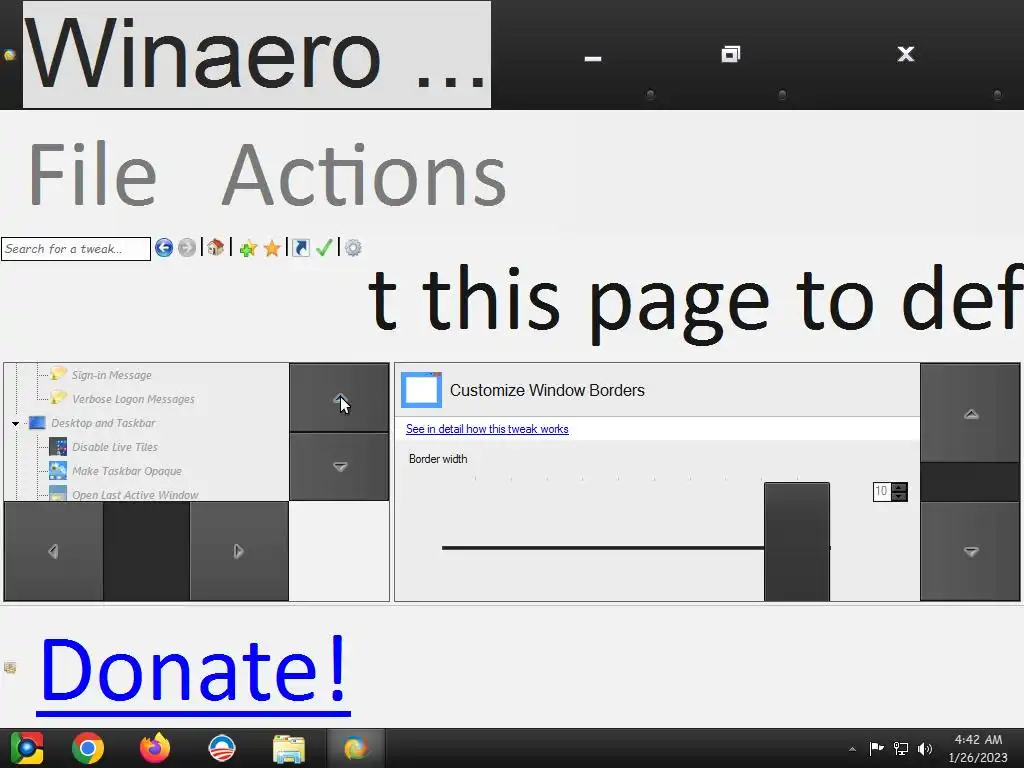Click the Winaero title bar app icon
Screen dimensions: 1024x768
[9, 55]
